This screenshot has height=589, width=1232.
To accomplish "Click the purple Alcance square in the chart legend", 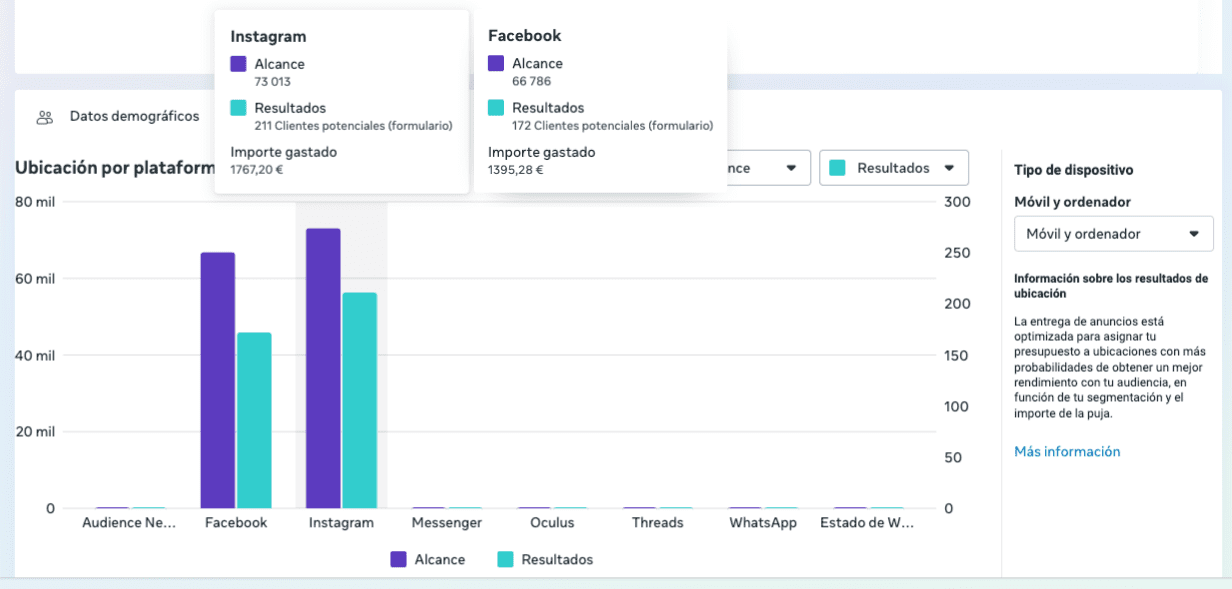I will point(399,560).
